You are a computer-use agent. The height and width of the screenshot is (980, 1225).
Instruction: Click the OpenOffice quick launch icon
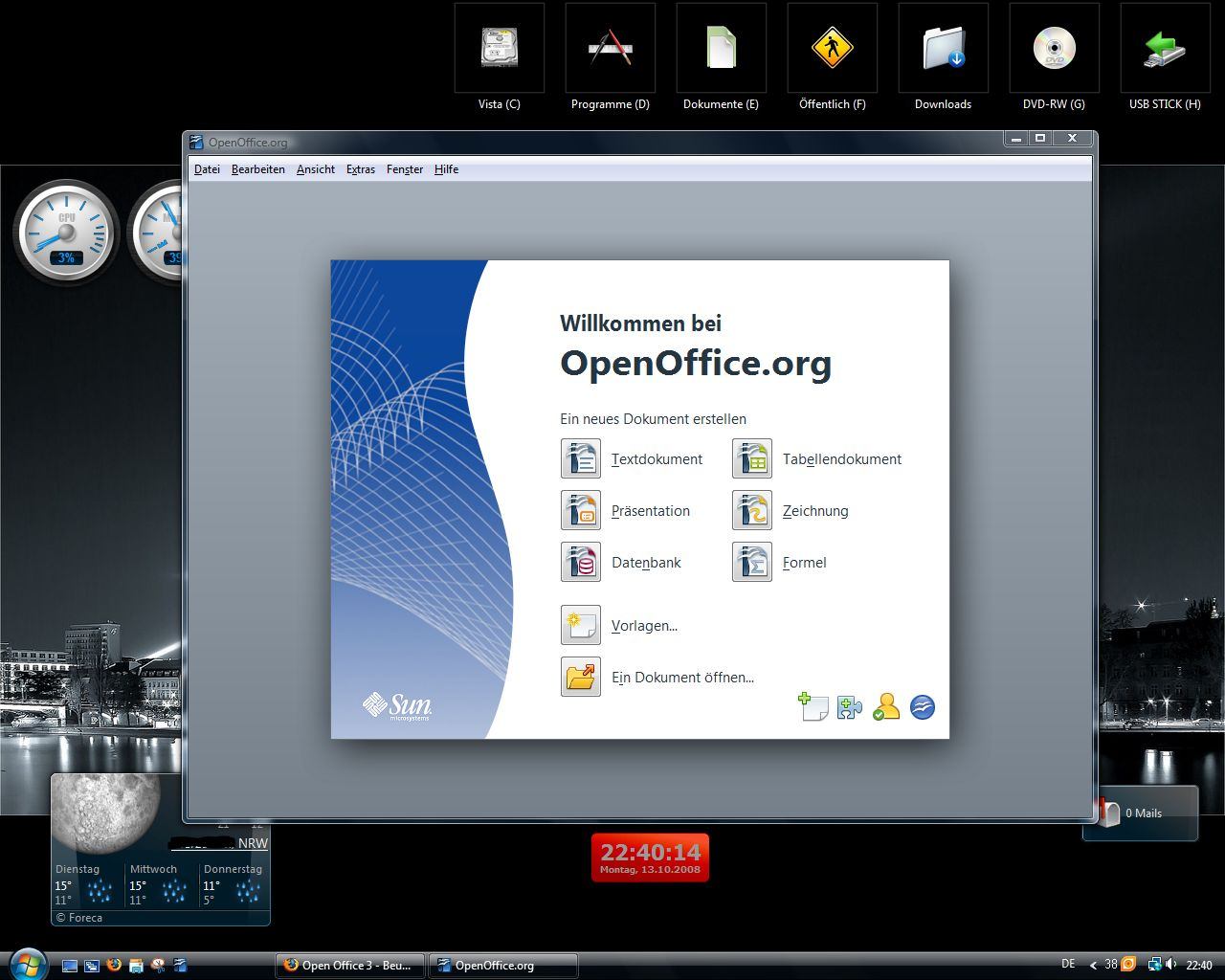click(x=180, y=965)
